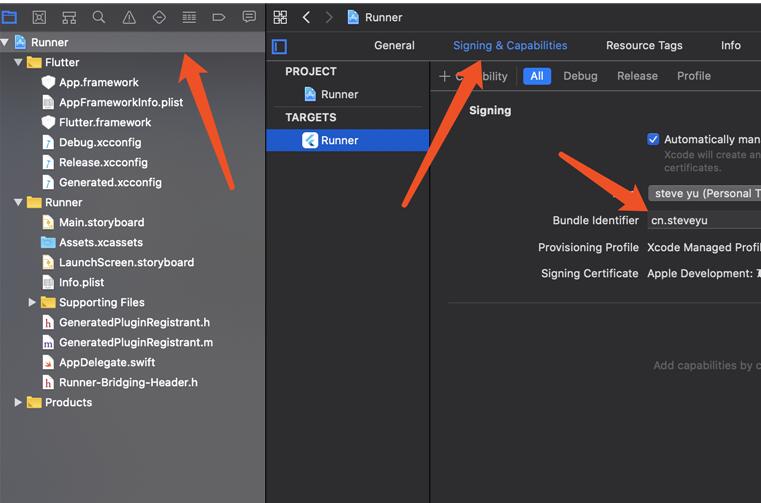The image size is (761, 503).
Task: Expand the Products folder
Action: (18, 402)
